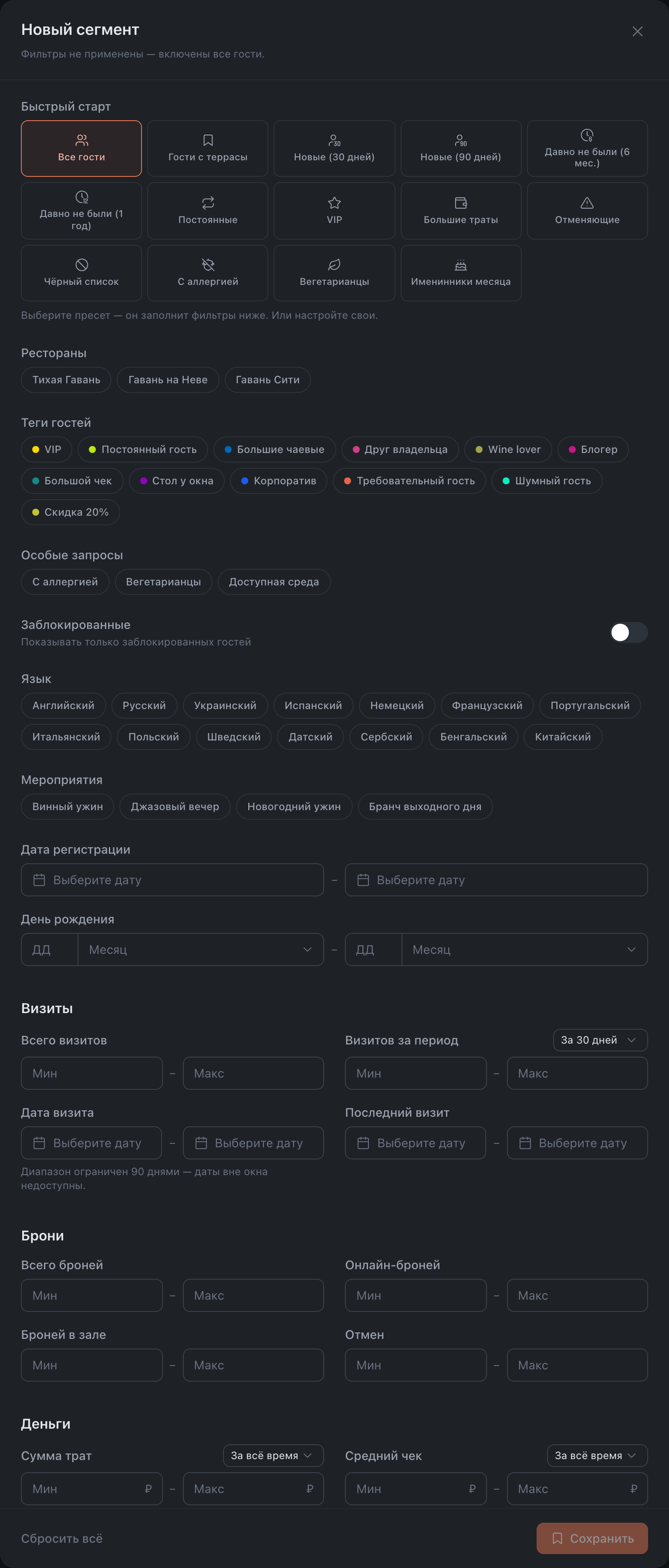
Task: Select the 'Чёрный список' ban preset
Action: pos(81,273)
